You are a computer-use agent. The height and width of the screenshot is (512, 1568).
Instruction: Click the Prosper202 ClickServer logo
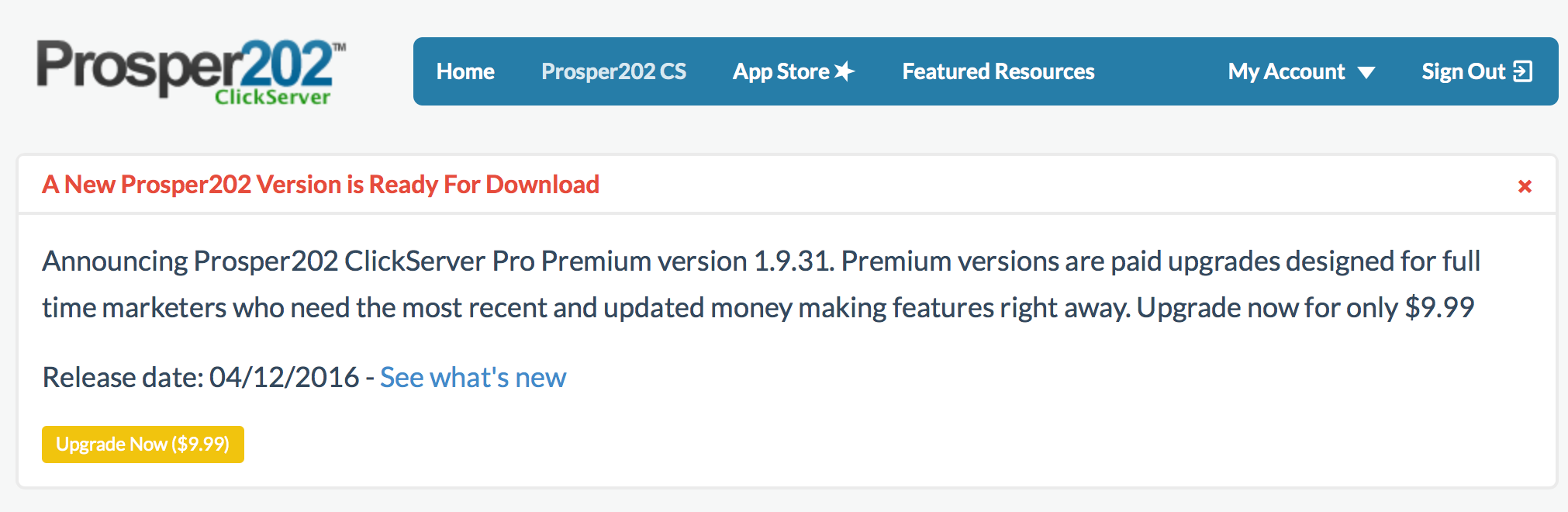point(186,68)
